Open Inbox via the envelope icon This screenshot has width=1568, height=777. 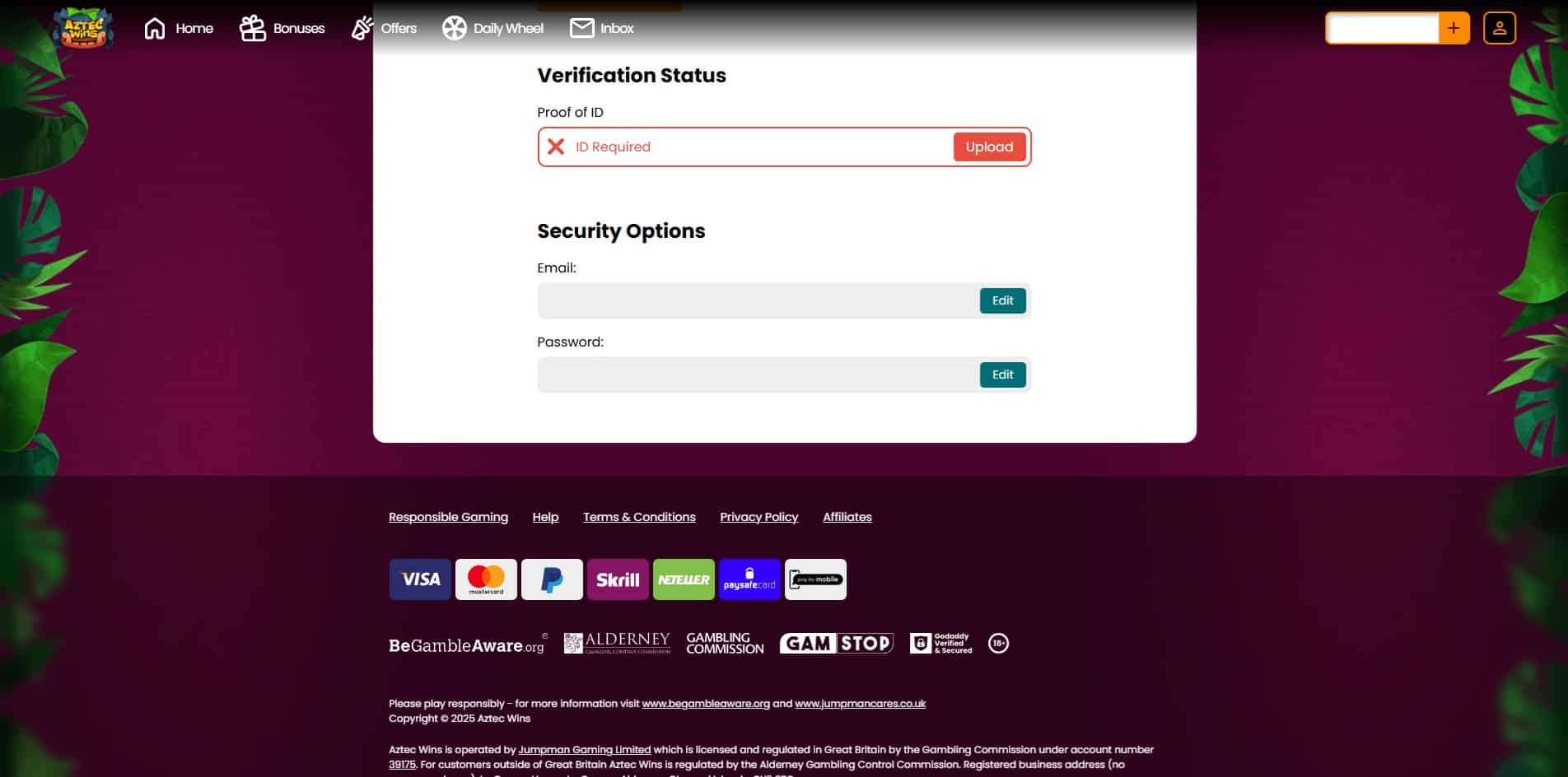click(581, 27)
